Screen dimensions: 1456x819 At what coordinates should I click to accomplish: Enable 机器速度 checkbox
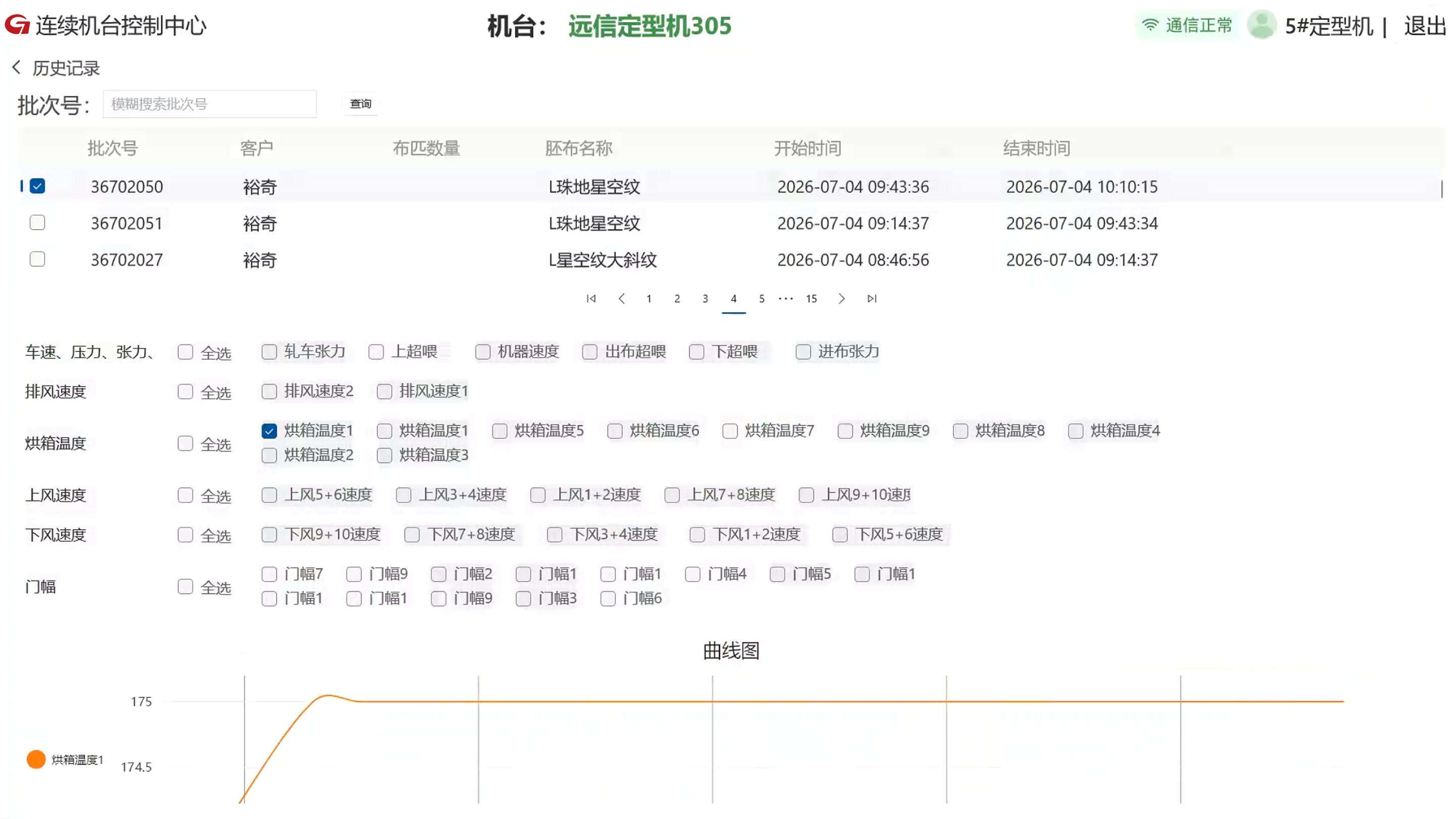click(x=483, y=352)
